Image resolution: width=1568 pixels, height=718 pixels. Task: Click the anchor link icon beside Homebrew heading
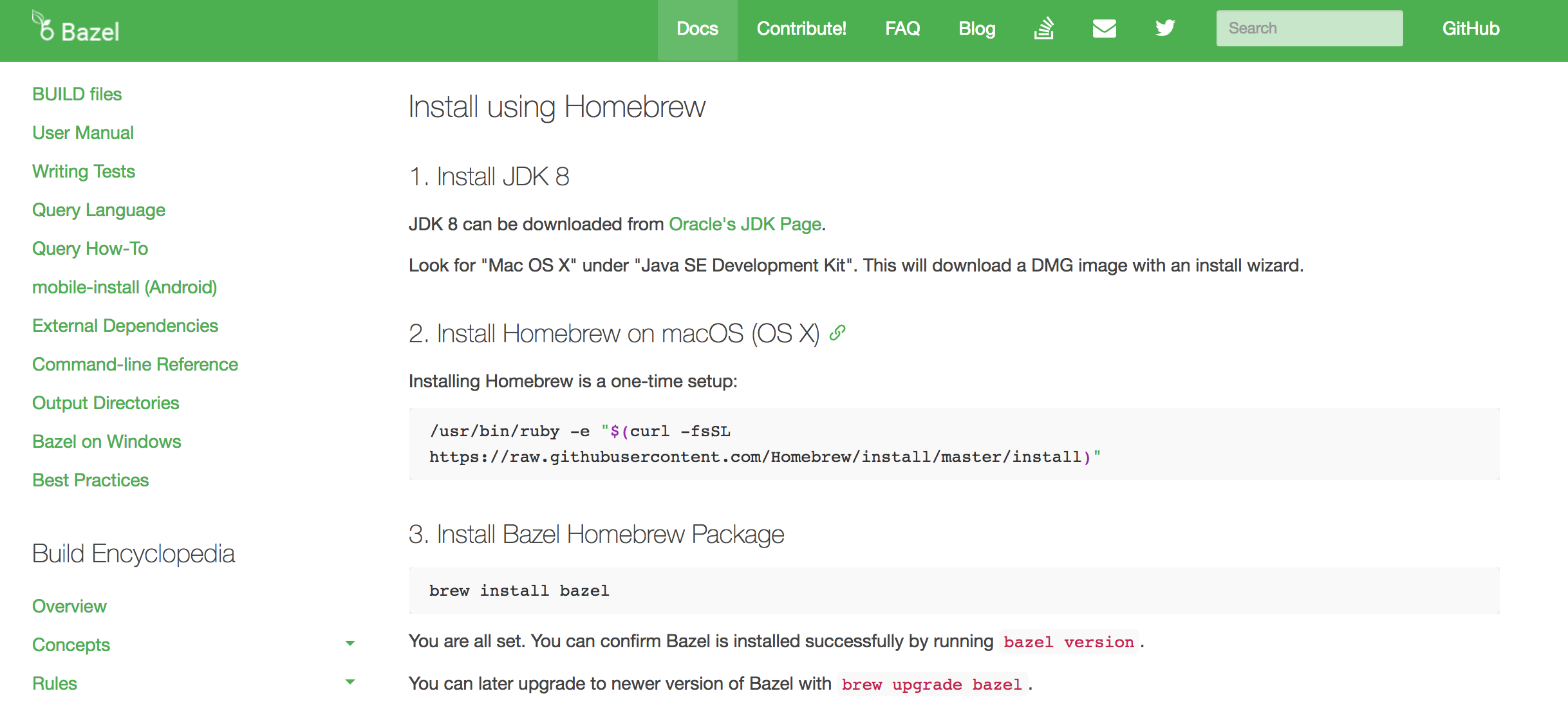coord(837,333)
